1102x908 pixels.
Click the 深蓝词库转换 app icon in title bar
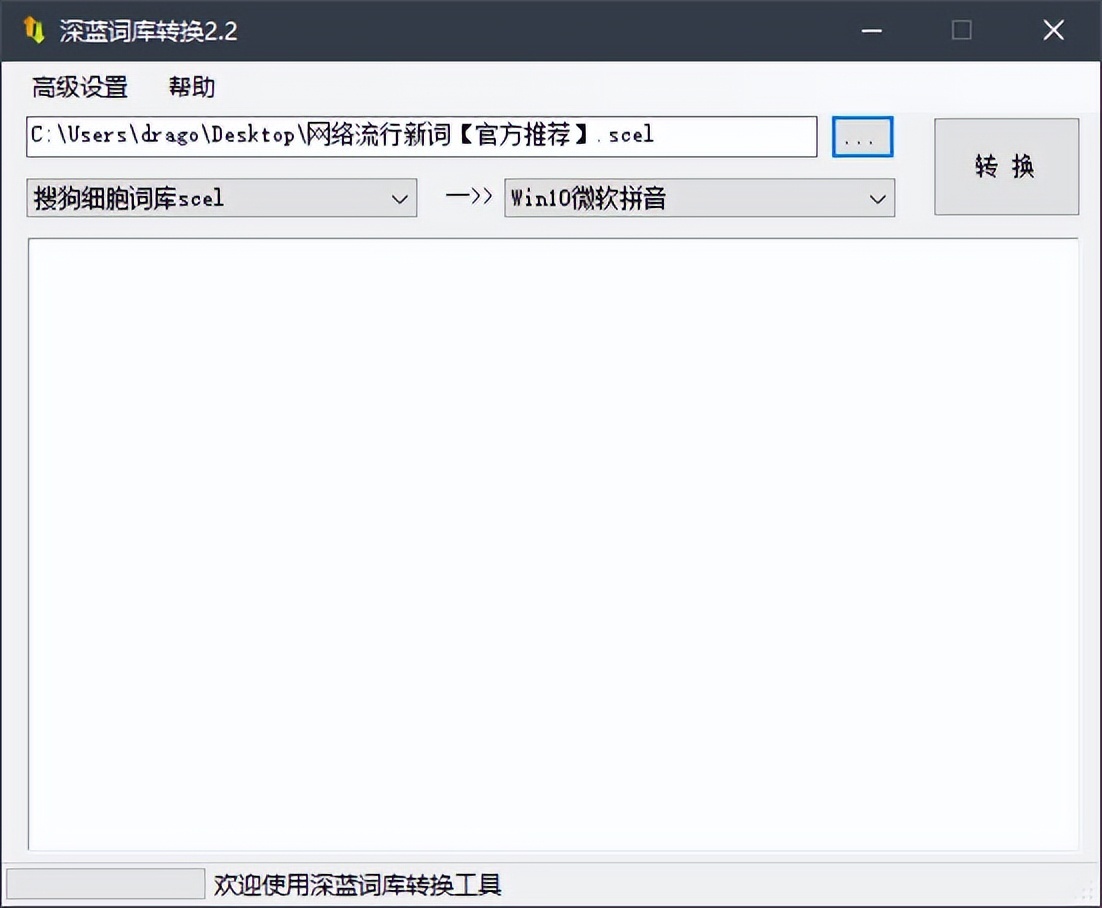pos(34,30)
